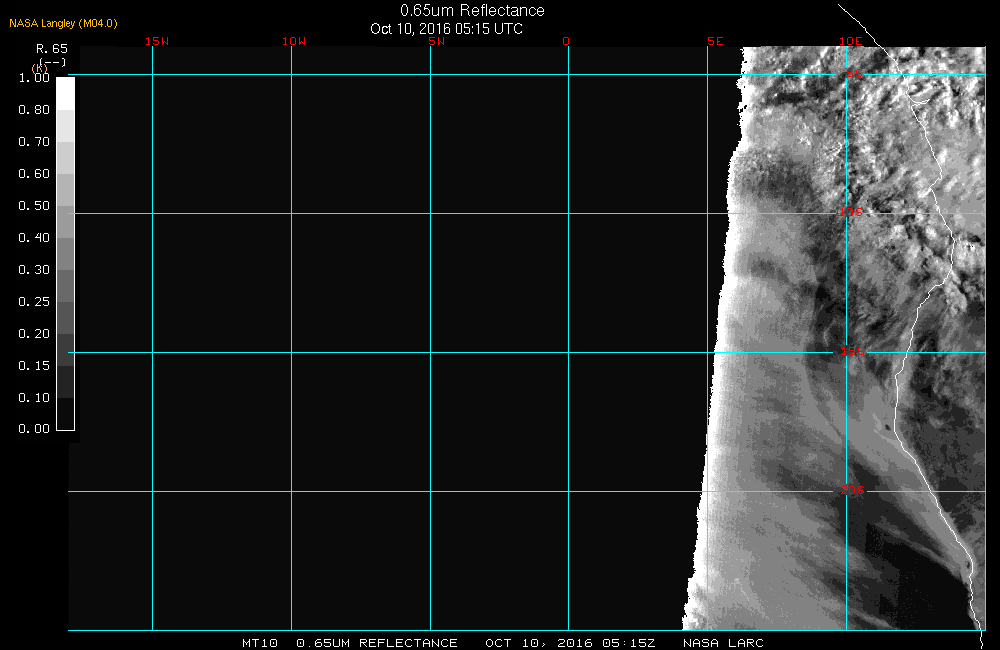Select the 0.65um Reflectance title text

click(472, 11)
